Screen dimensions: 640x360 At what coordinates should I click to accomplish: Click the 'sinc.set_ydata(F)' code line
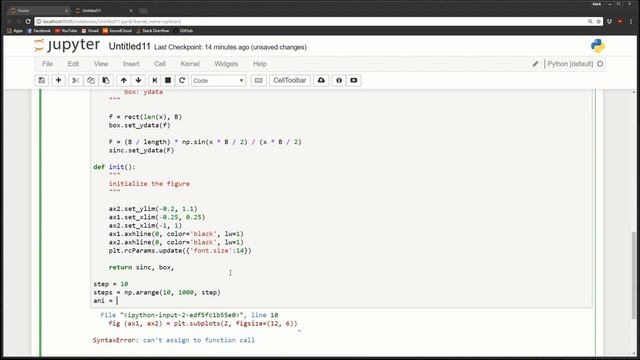[141, 150]
